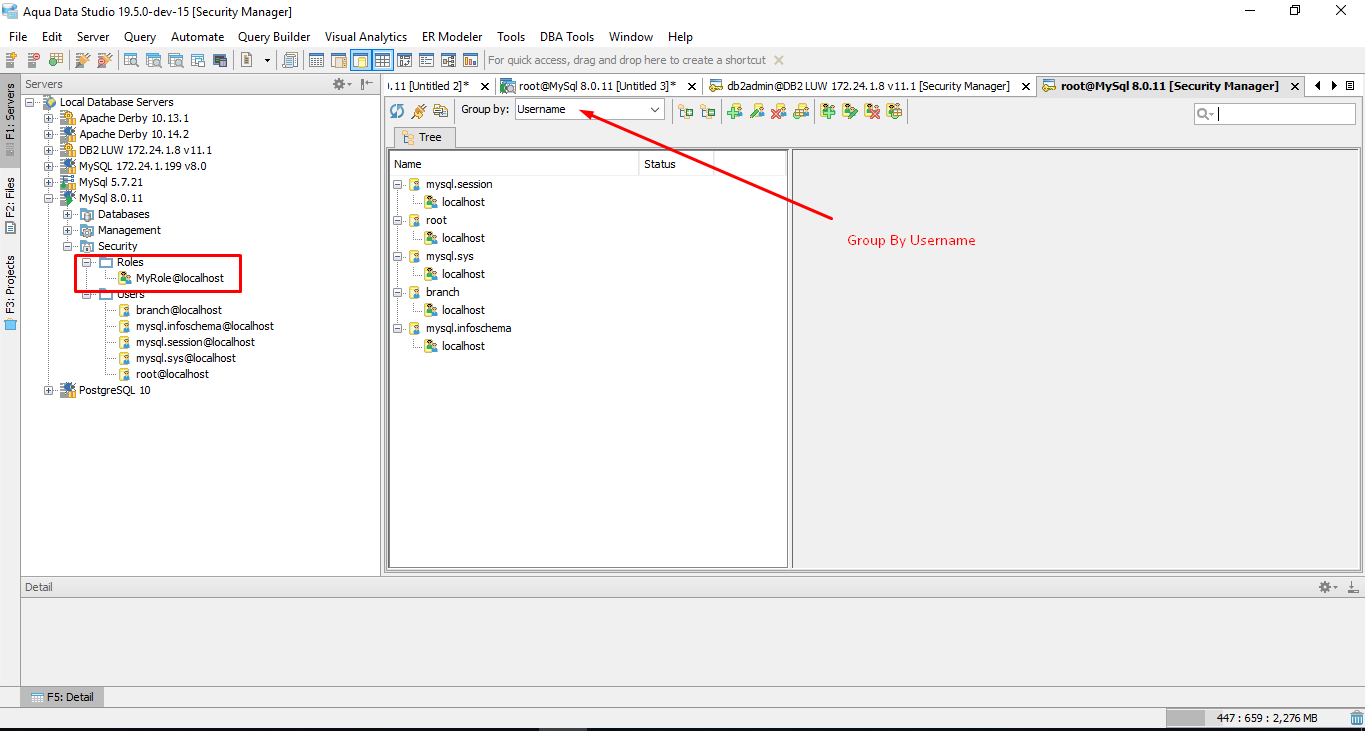The image size is (1365, 731).
Task: Open the F2: Files side tab
Action: 10,205
